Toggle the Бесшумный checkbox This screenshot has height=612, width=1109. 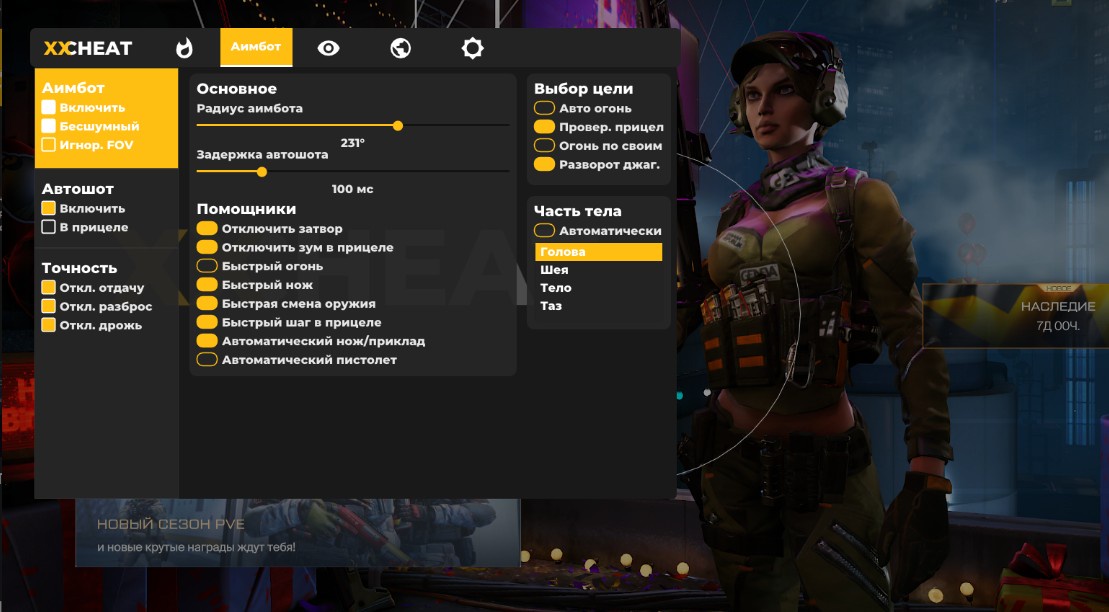coord(49,126)
